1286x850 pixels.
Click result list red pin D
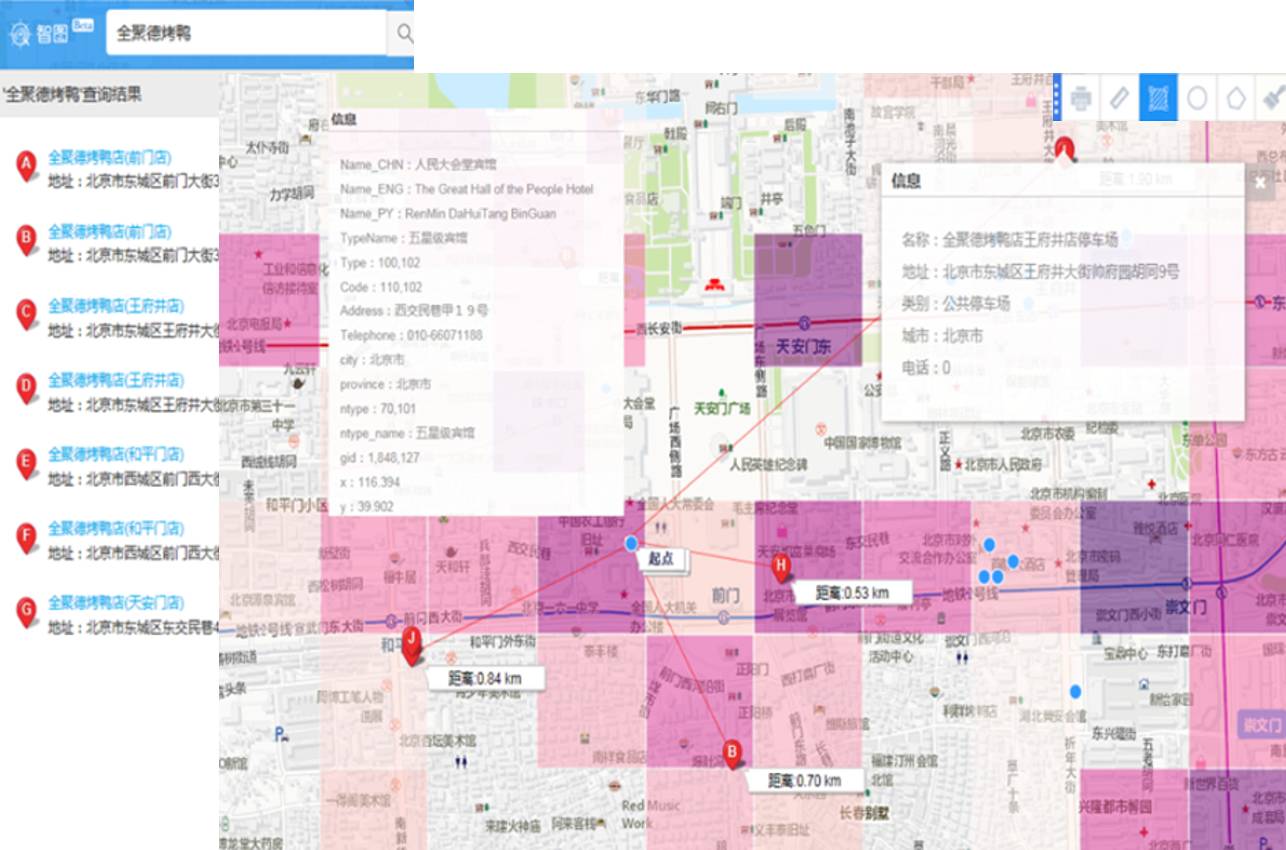pyautogui.click(x=27, y=388)
